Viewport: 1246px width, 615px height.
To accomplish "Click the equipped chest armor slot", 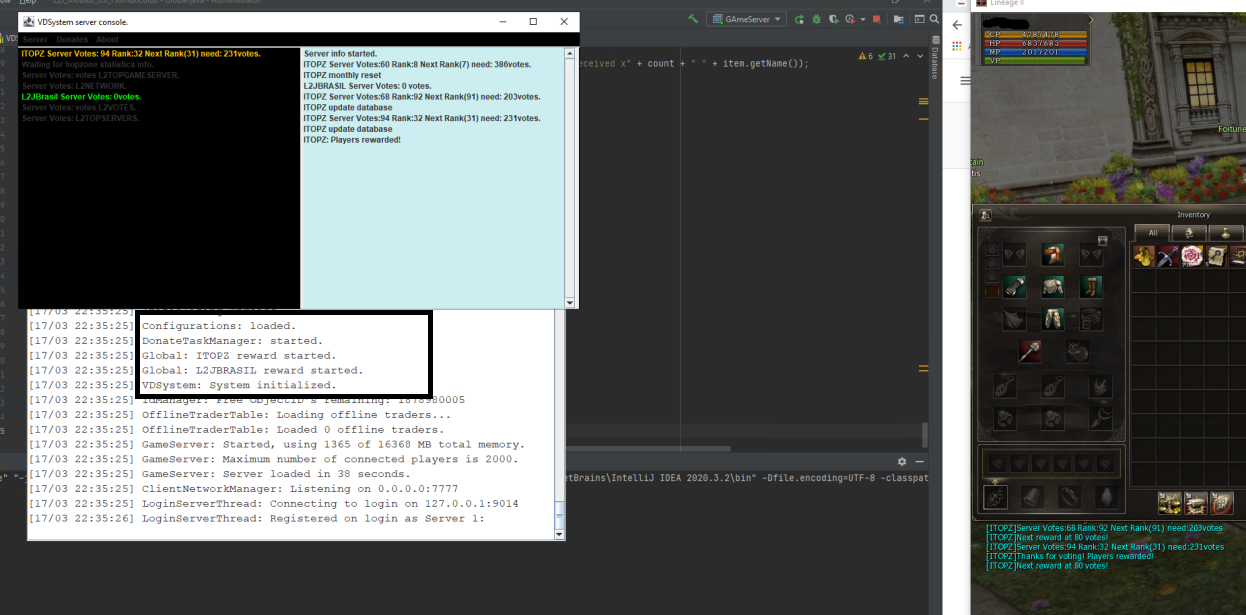I will (1053, 287).
